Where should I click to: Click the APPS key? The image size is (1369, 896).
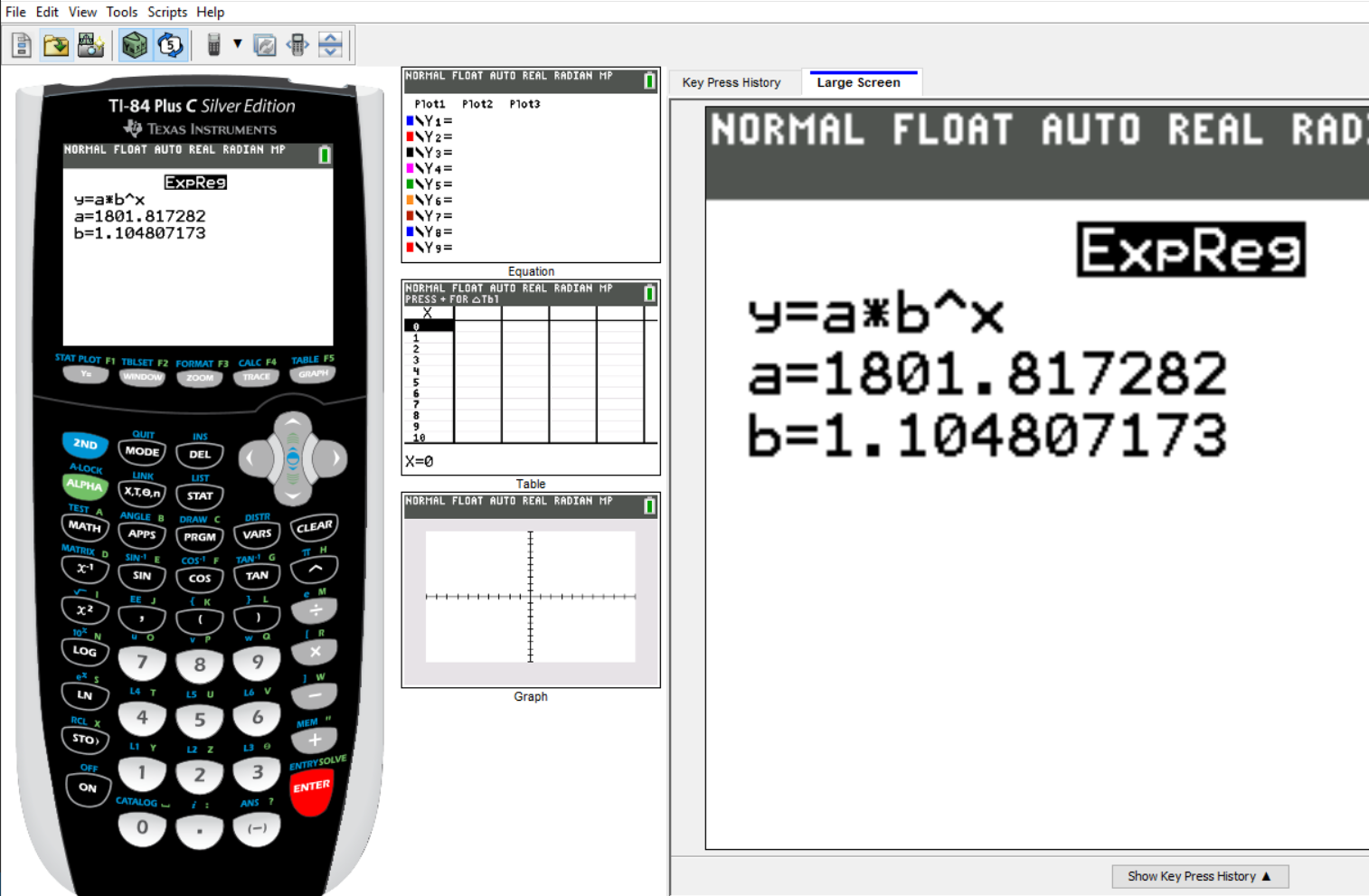point(142,533)
